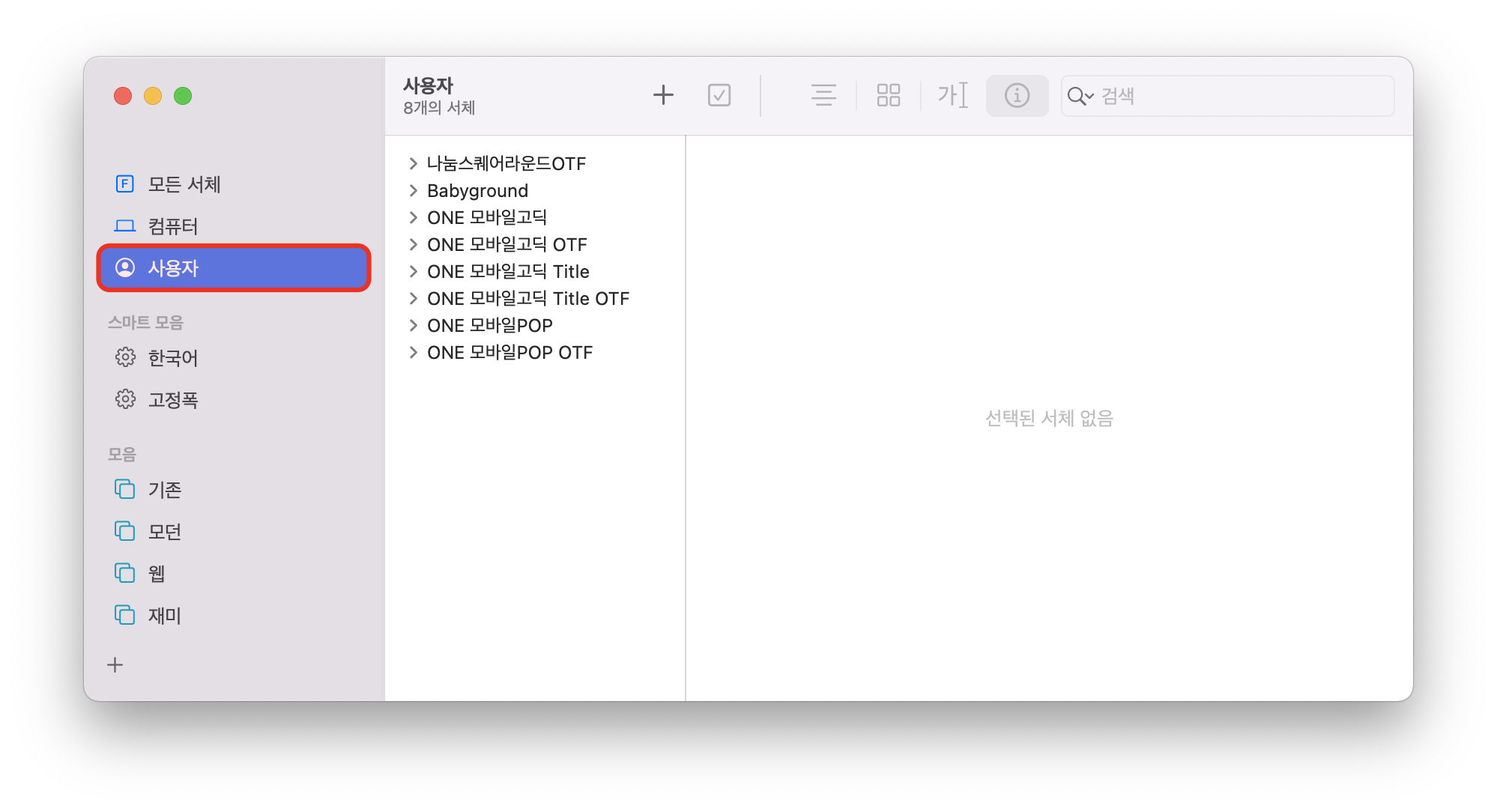Select the ONE 모바일고딕 Title font
Viewport: 1497px width, 812px height.
coord(508,272)
